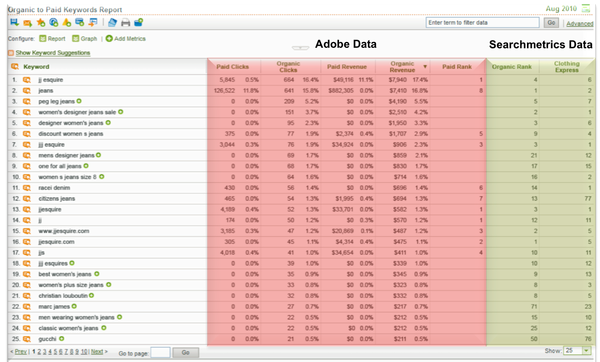Viewport: 600px width, 362px height.
Task: Click the search icon in the 'racei denim' row
Action: [x=26, y=188]
